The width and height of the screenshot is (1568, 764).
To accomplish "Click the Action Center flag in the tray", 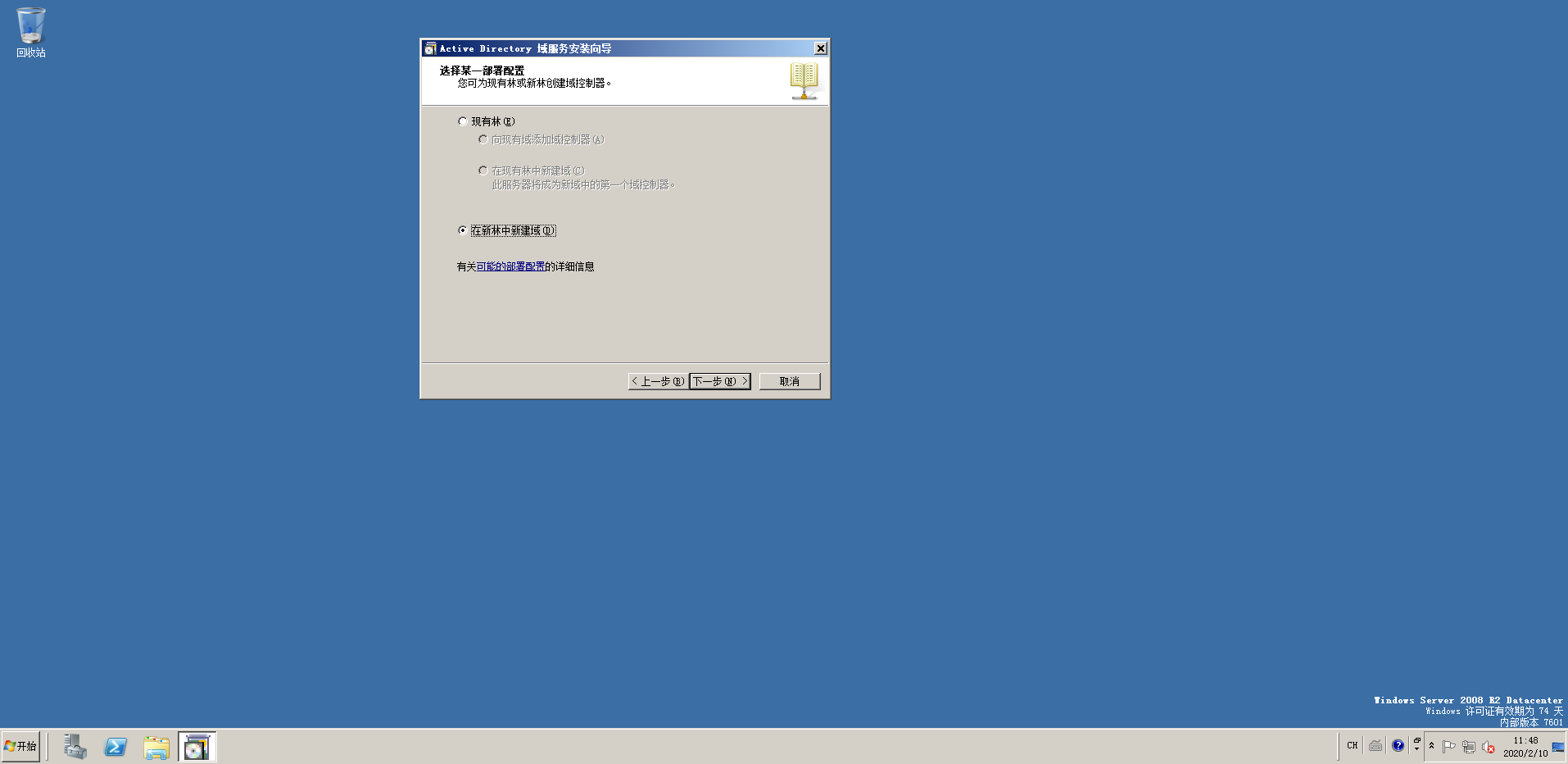I will 1449,746.
